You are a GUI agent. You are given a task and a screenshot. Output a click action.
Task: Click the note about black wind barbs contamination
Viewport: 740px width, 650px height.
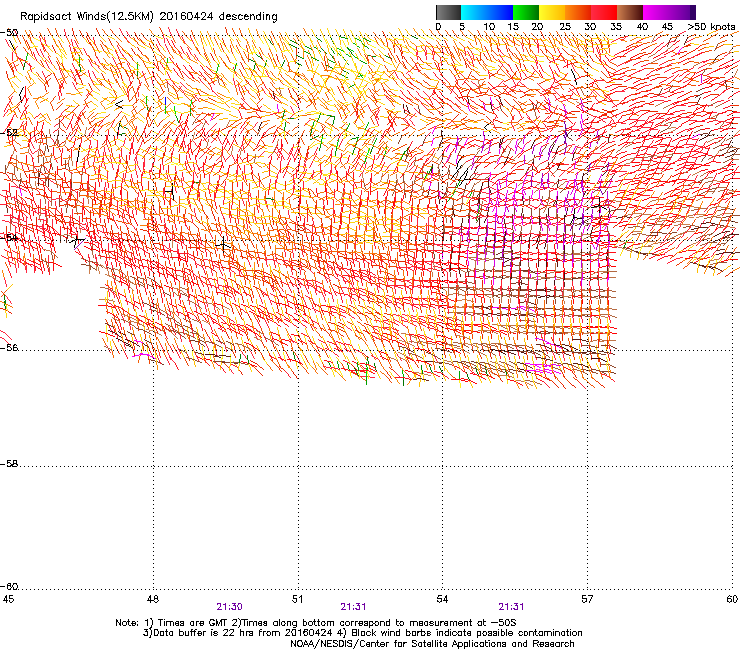click(459, 633)
